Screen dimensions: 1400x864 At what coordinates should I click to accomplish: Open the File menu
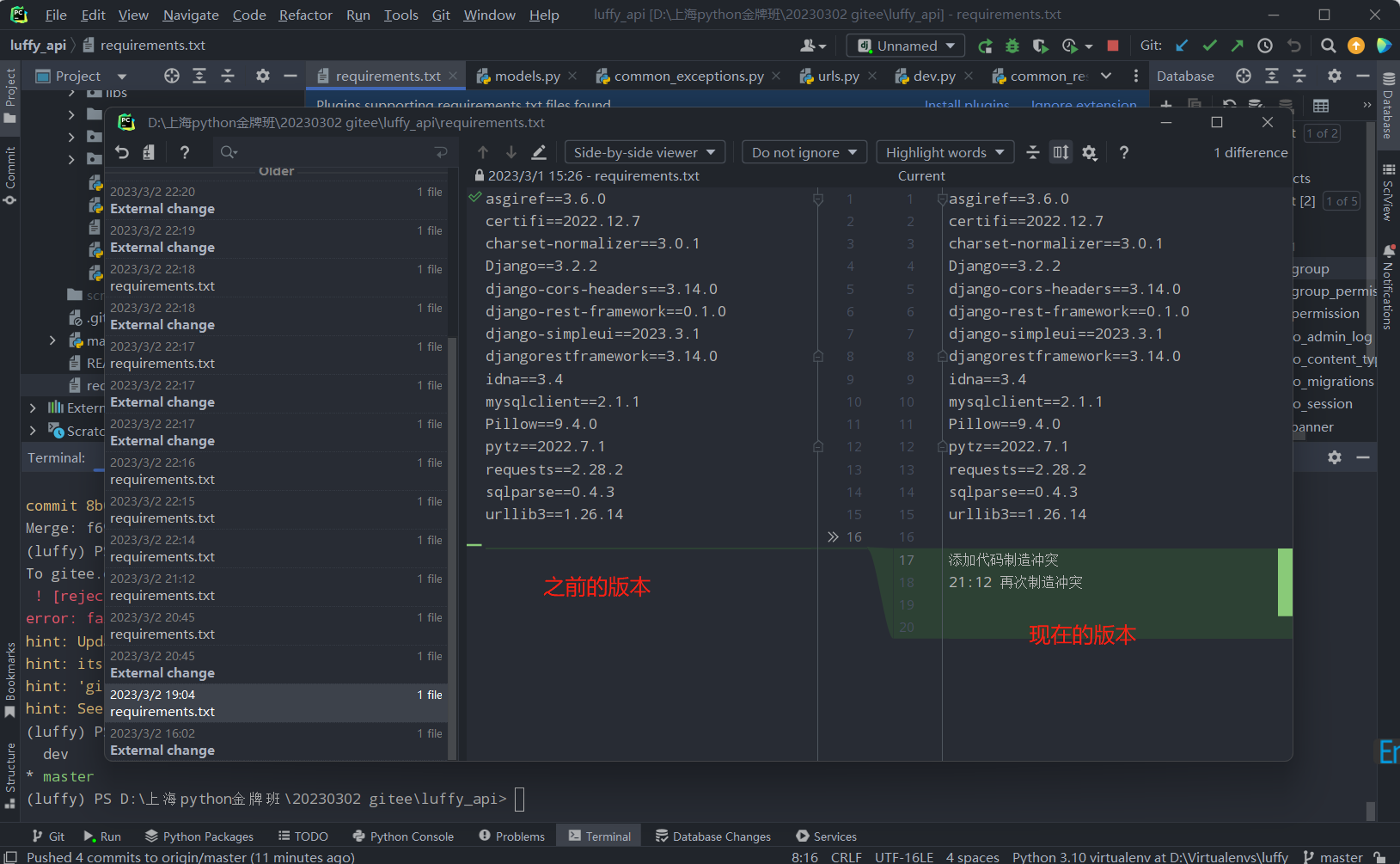(56, 15)
